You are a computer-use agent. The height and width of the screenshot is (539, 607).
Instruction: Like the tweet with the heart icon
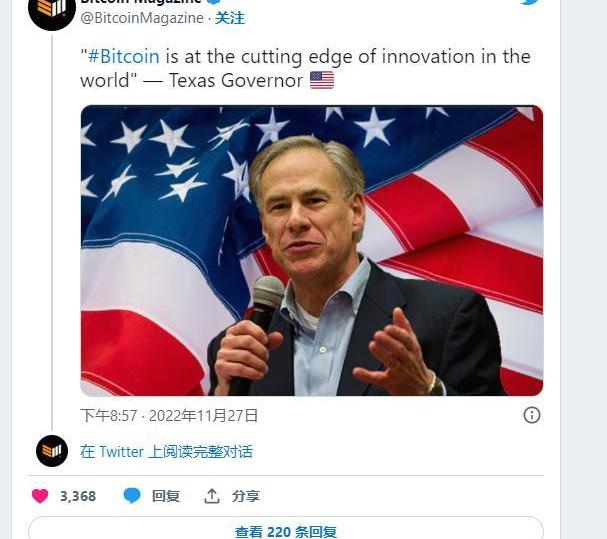(40, 496)
